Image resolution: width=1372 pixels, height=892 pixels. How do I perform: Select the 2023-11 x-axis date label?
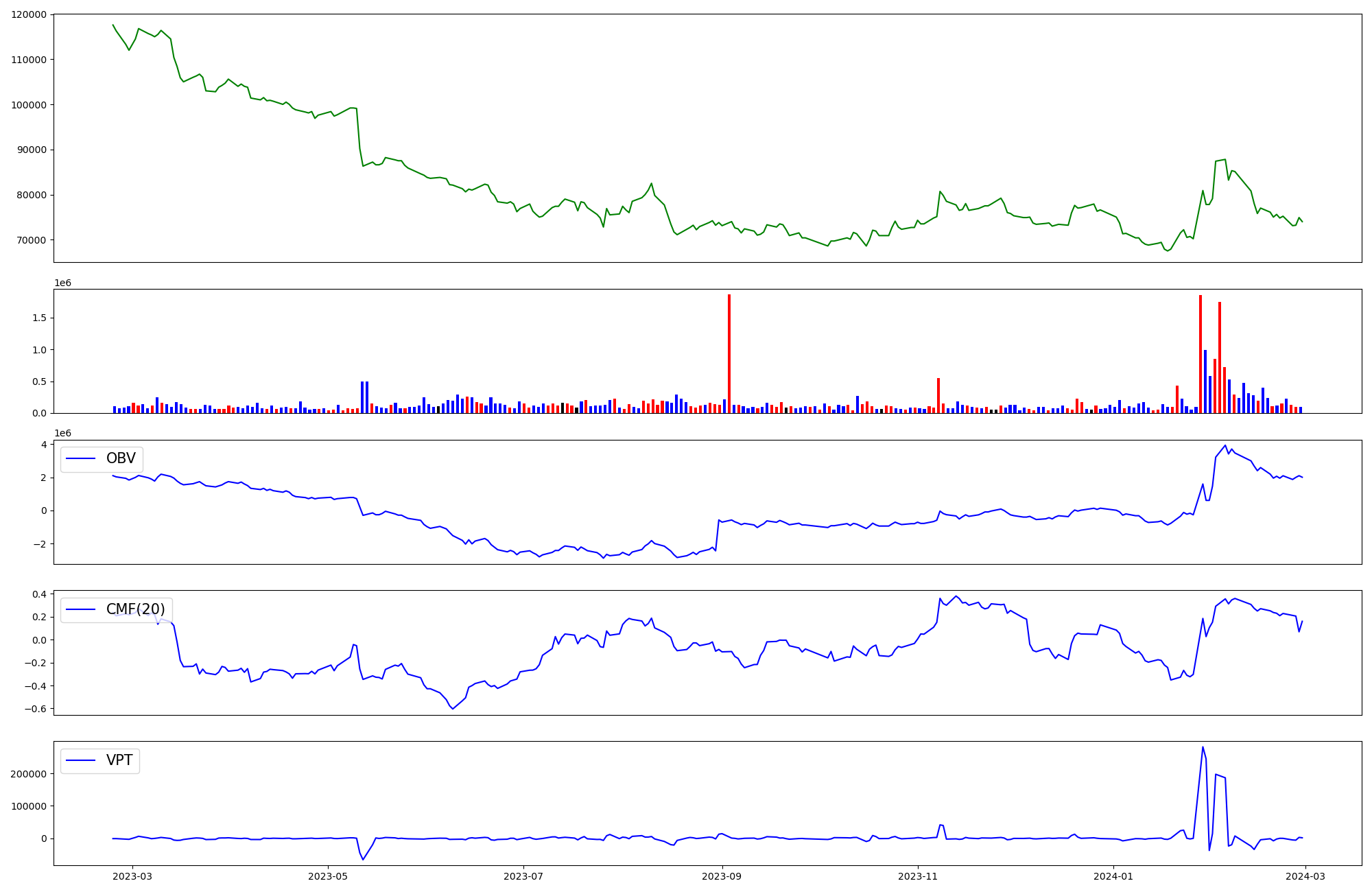(x=918, y=876)
